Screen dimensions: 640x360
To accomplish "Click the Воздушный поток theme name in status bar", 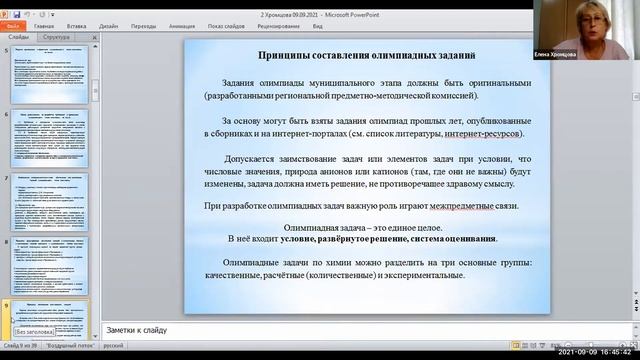I will pos(70,346).
